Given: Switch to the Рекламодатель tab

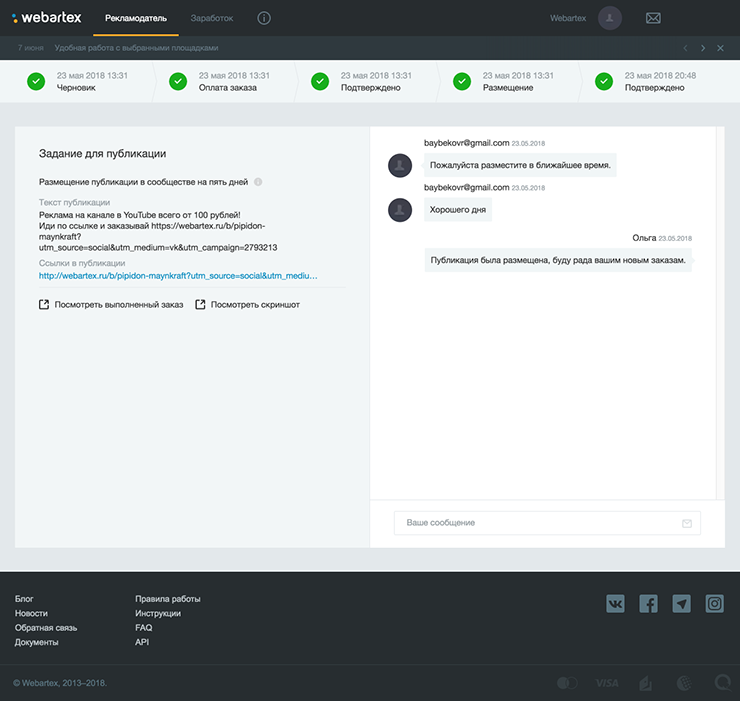Looking at the screenshot, I should coord(136,18).
